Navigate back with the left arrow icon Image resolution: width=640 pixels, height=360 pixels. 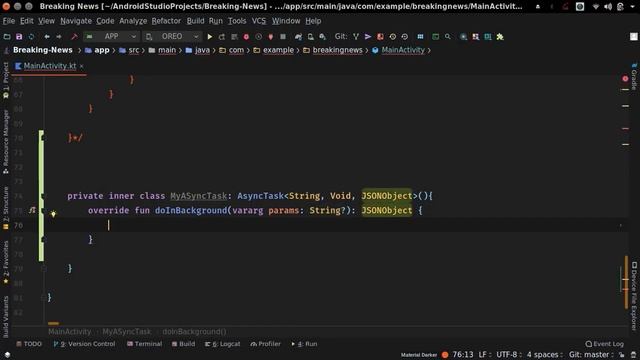(x=47, y=37)
